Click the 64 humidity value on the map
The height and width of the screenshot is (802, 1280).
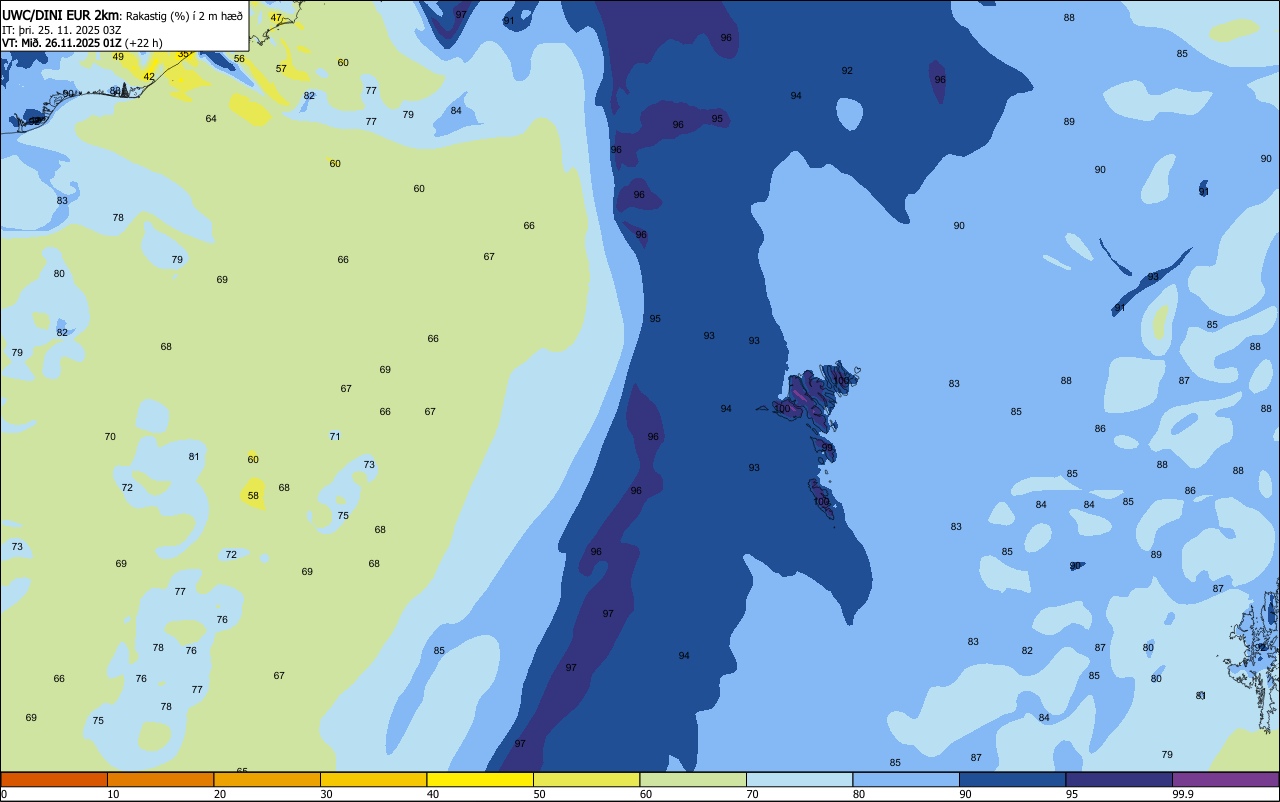211,118
